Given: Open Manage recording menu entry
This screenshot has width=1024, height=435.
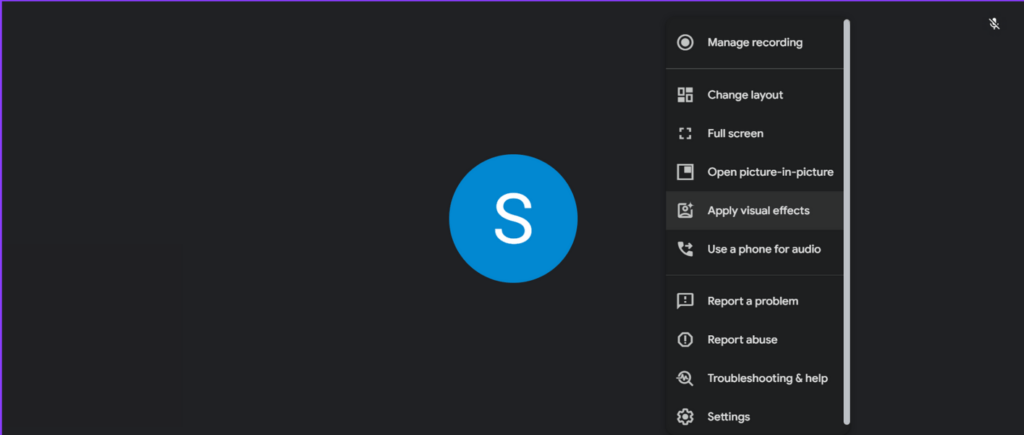Looking at the screenshot, I should click(754, 42).
